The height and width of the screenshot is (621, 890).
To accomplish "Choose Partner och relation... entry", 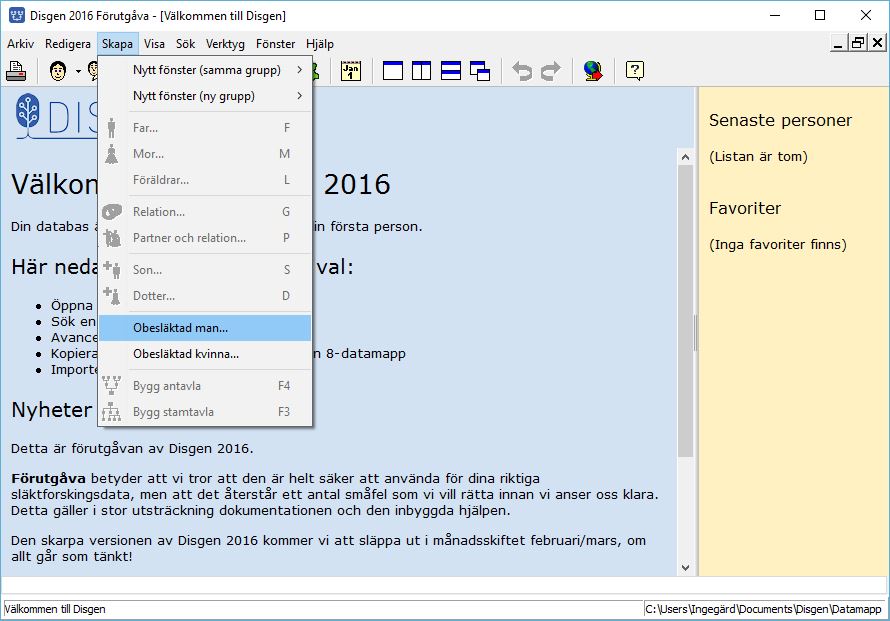I will (x=205, y=238).
